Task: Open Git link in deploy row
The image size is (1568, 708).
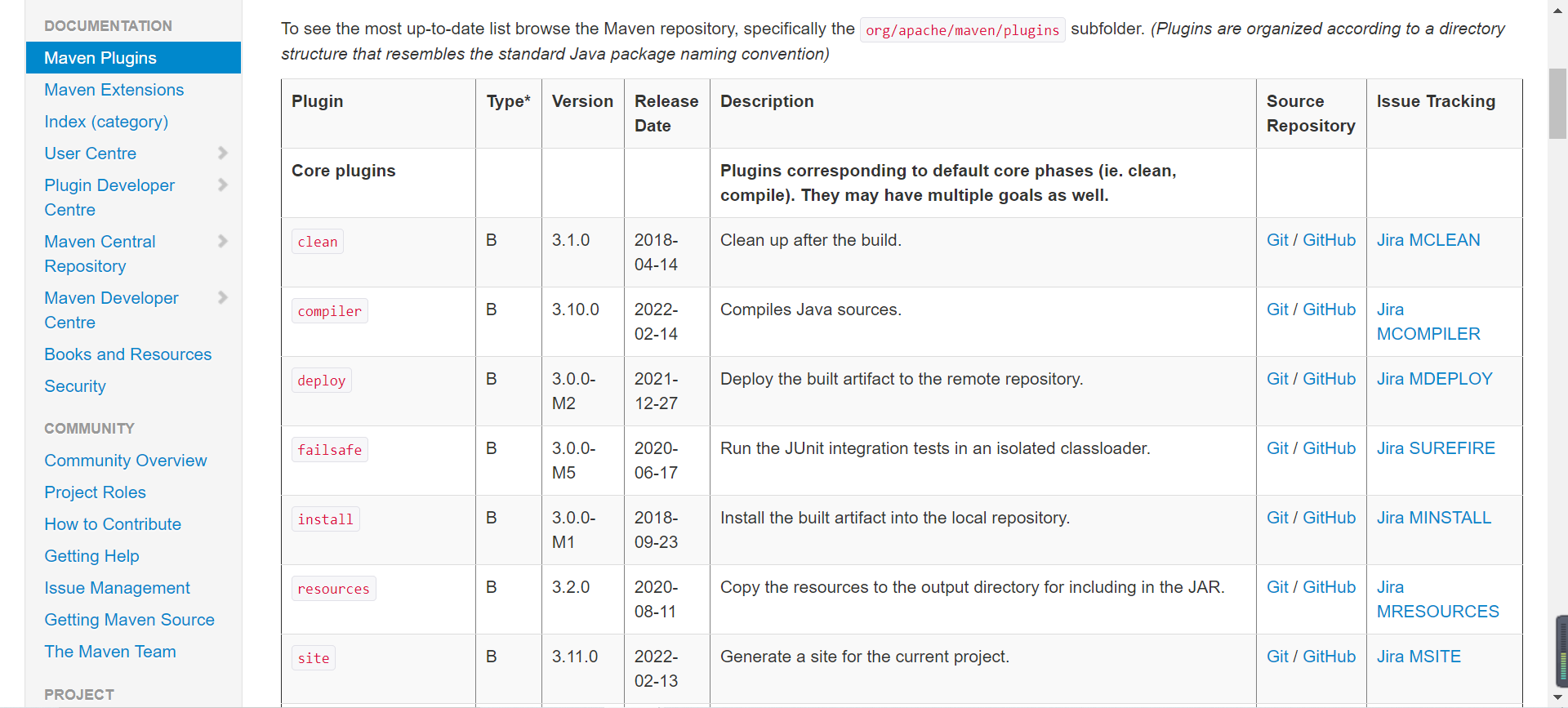Action: pyautogui.click(x=1277, y=379)
